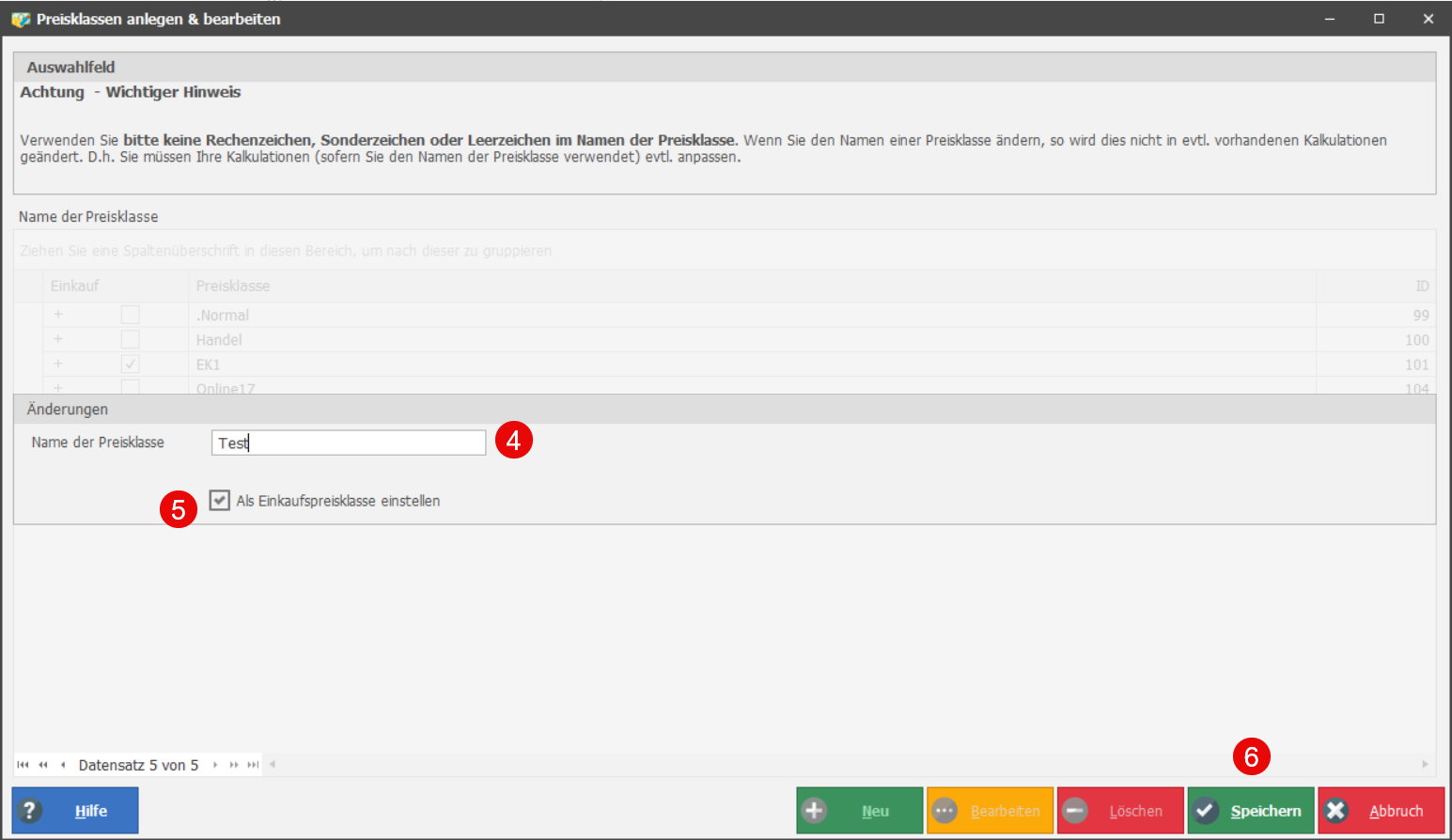The height and width of the screenshot is (840, 1452).
Task: Click ID cell 100
Action: (1376, 339)
